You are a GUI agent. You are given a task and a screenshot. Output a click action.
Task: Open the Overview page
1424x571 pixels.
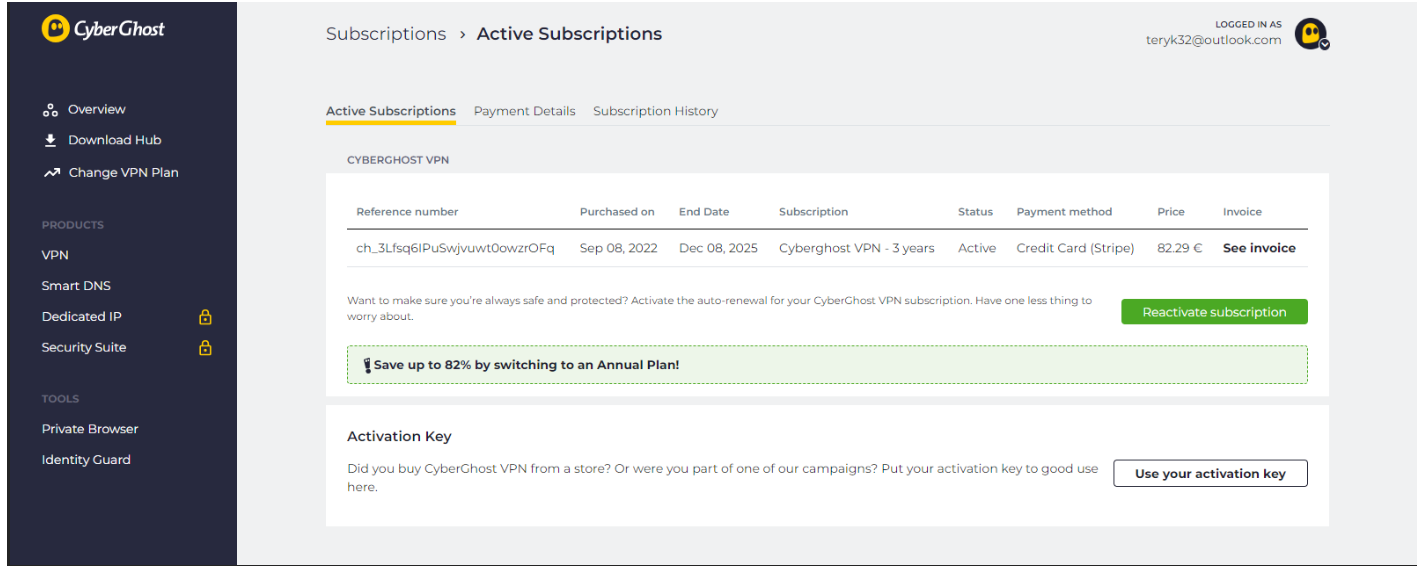pyautogui.click(x=97, y=110)
